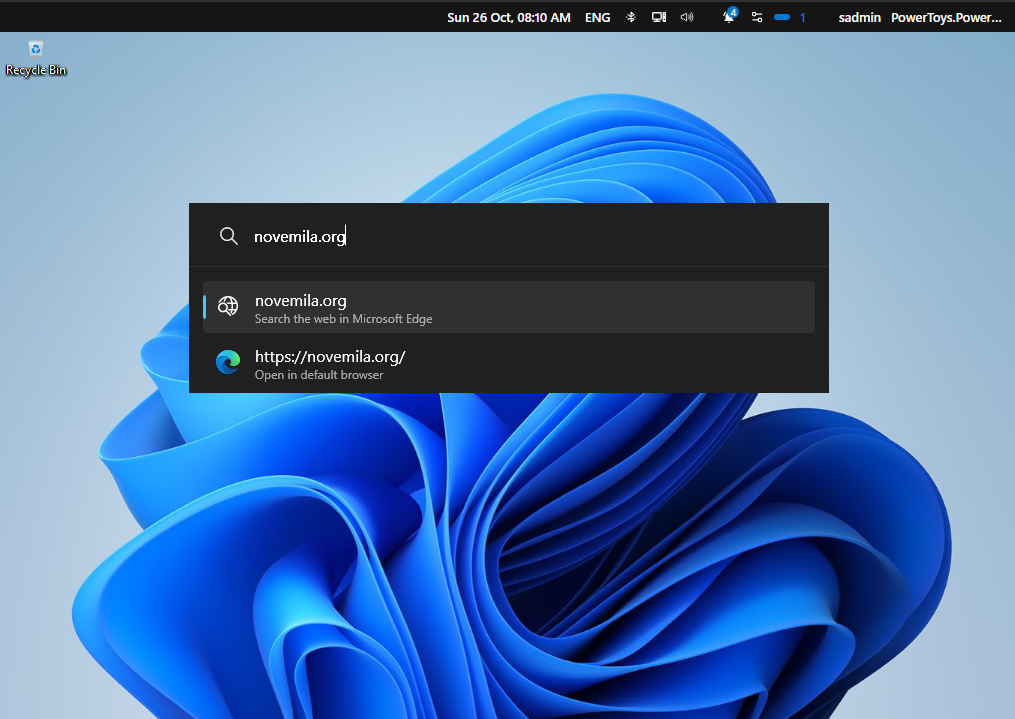Click the PowerToys.Power... window title
This screenshot has height=719, width=1015.
[x=945, y=17]
